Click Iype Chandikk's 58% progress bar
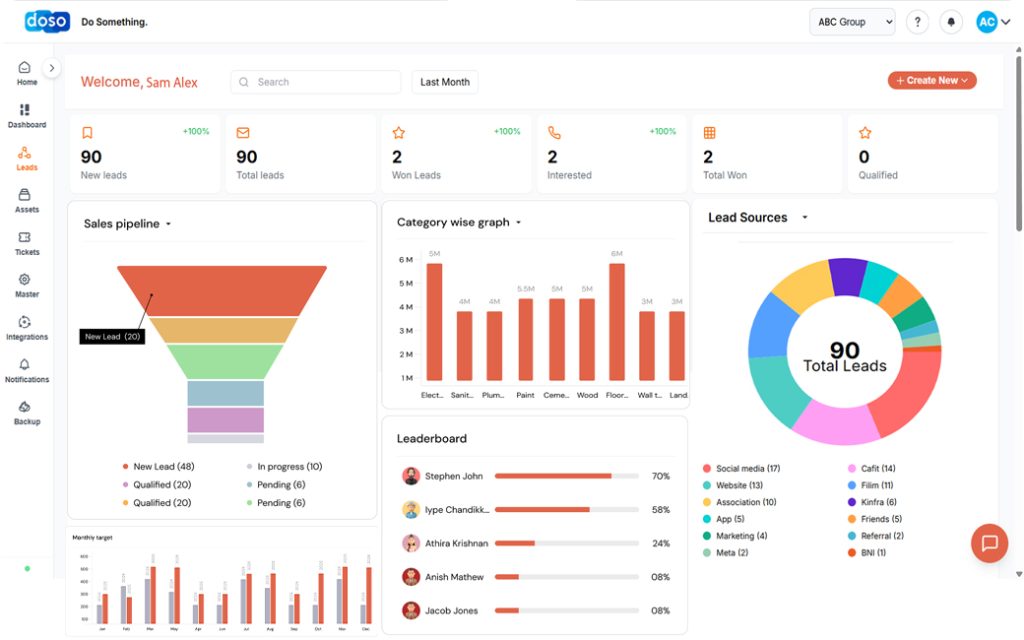Viewport: 1024px width, 640px height. pos(566,510)
